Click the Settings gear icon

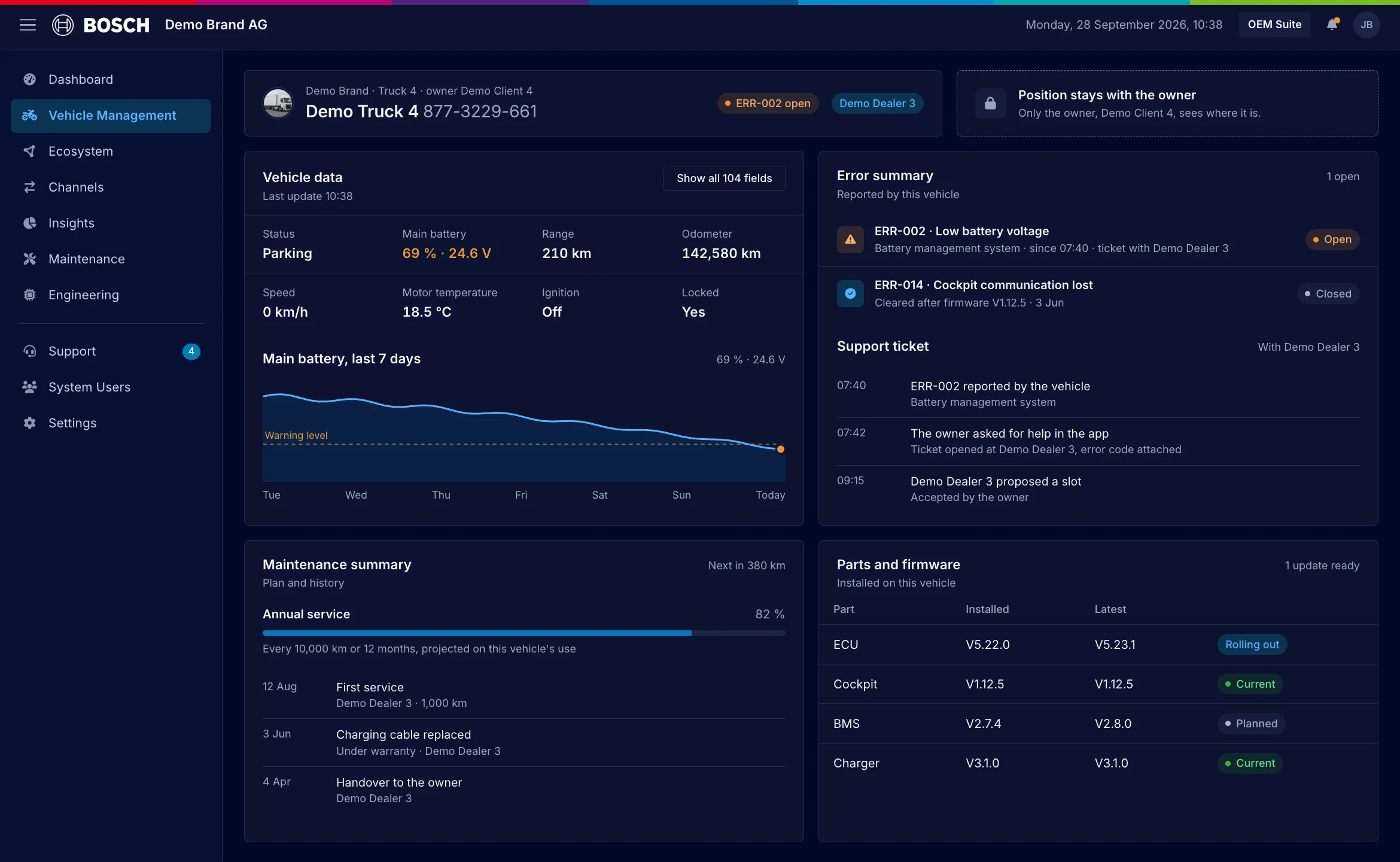pos(30,423)
